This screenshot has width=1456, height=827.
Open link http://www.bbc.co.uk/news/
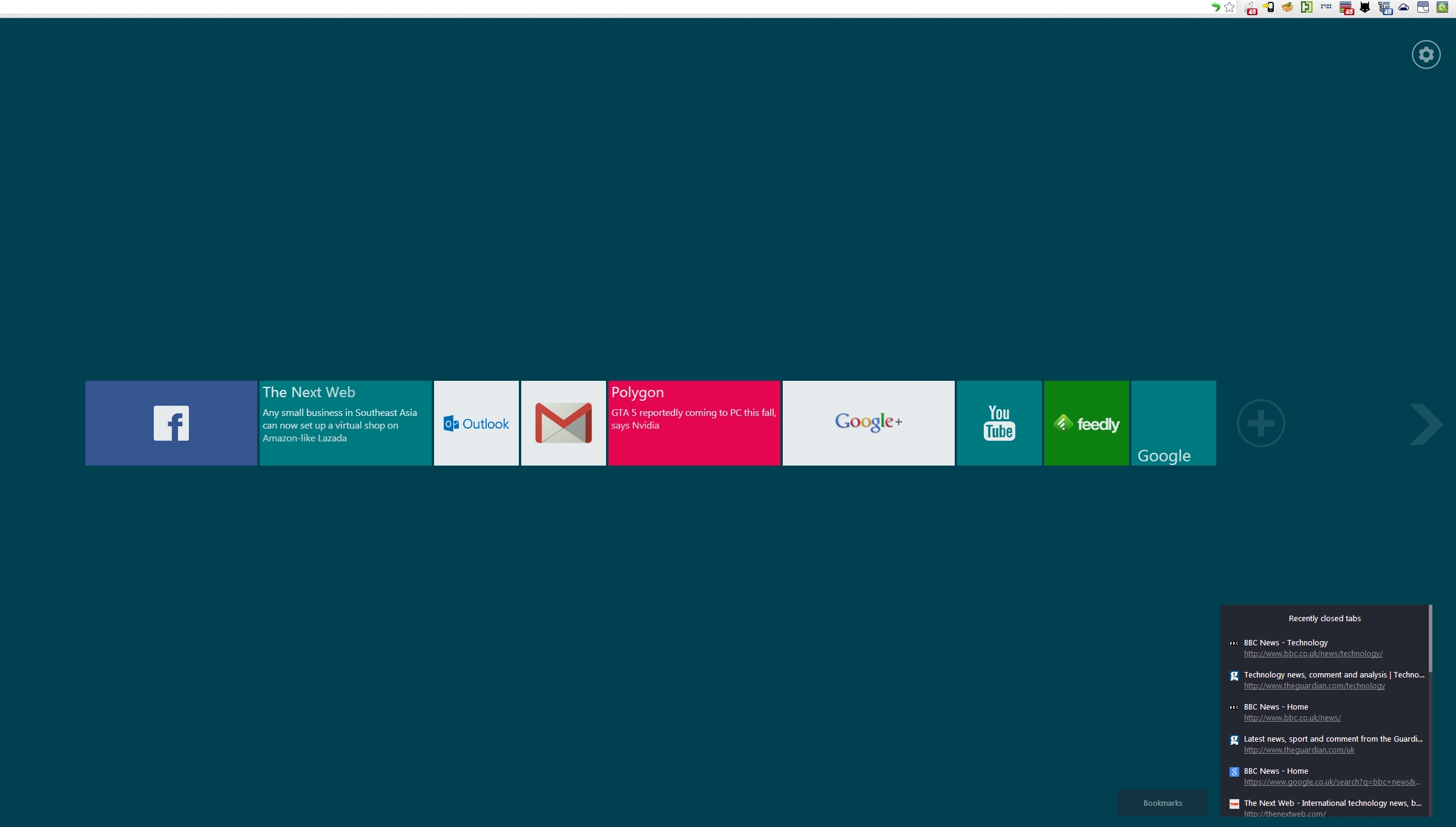(1292, 717)
